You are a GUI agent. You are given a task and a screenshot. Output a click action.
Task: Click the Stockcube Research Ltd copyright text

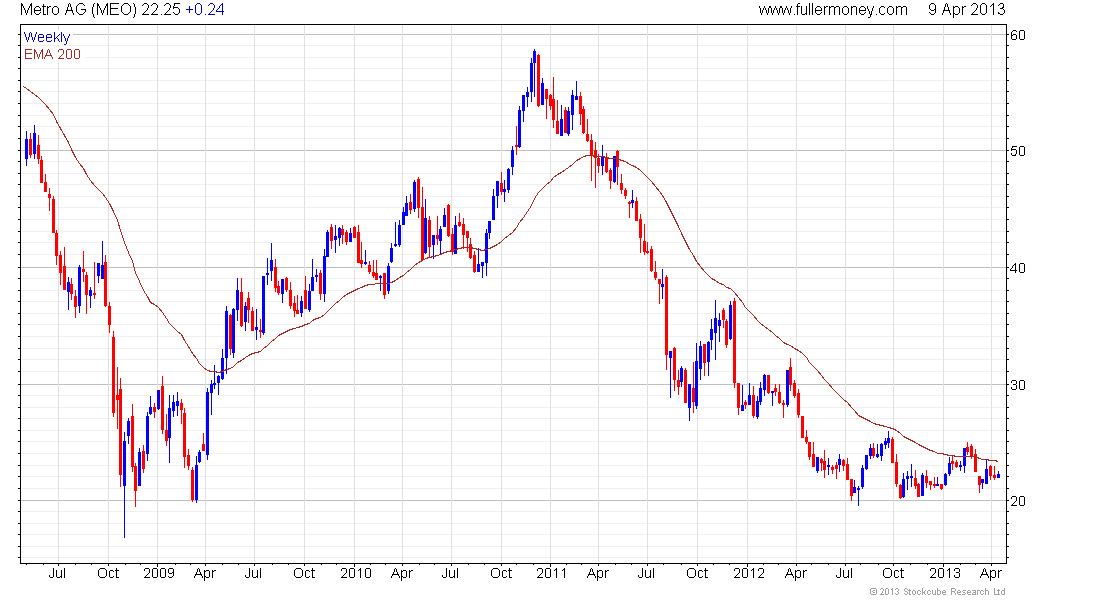point(937,592)
